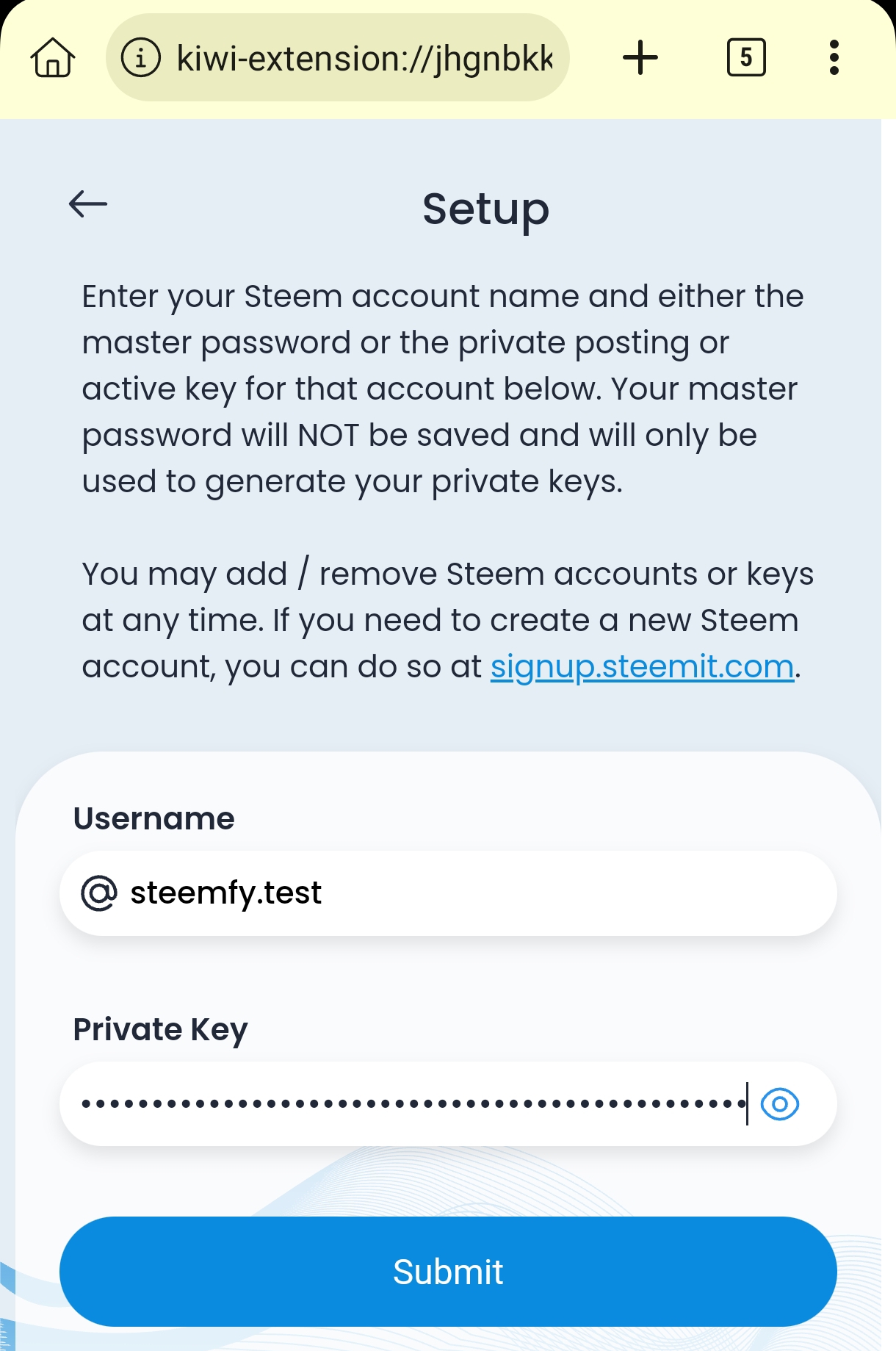The image size is (896, 1351).
Task: Click the @ symbol in Username field
Action: 99,893
